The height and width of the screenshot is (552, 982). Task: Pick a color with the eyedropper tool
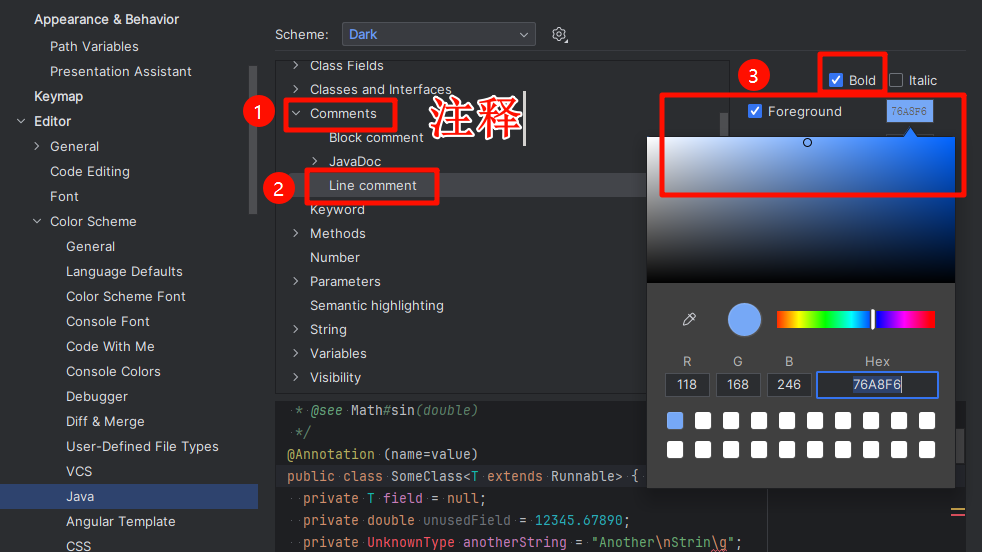[689, 320]
